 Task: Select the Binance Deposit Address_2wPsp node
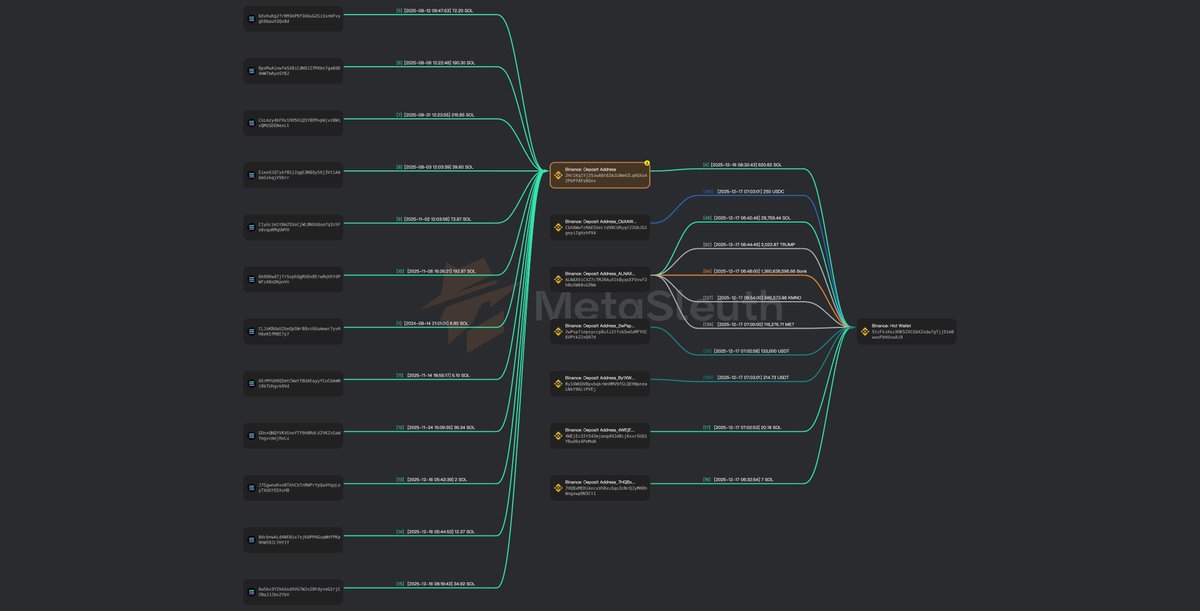pyautogui.click(x=600, y=331)
